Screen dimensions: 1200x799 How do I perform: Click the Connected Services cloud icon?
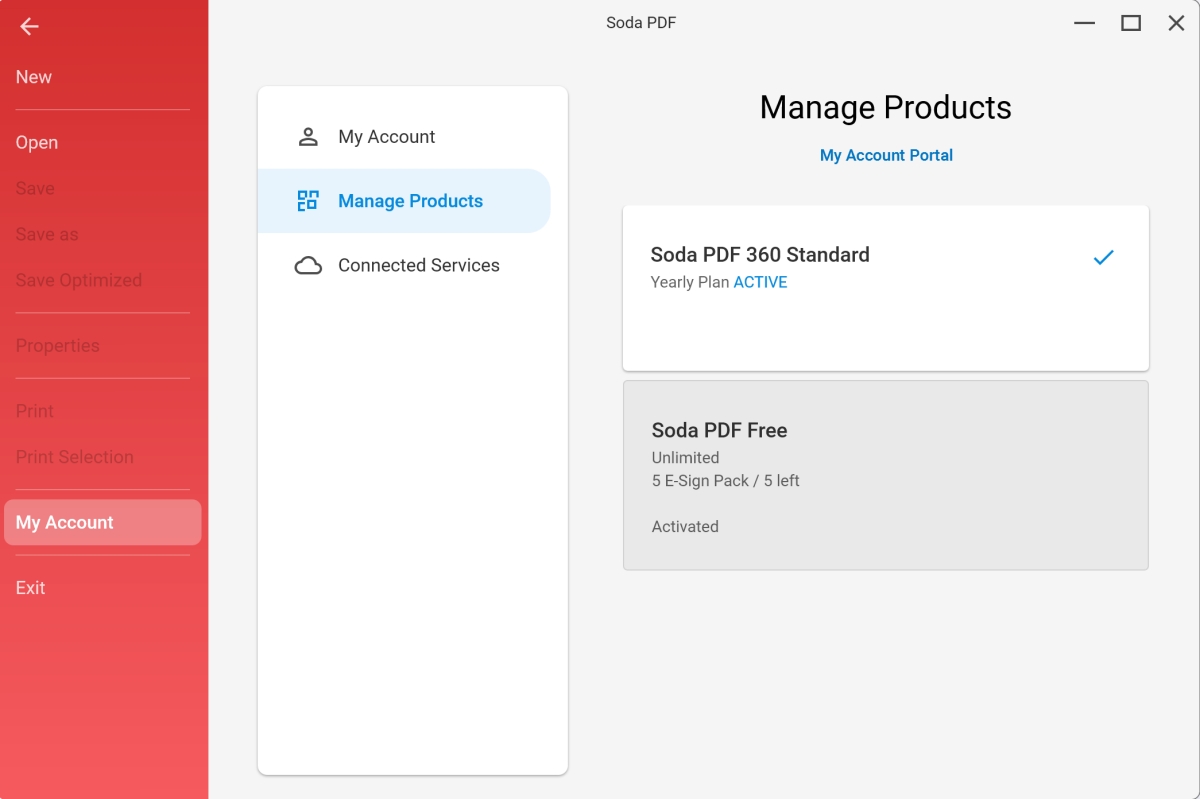308,265
